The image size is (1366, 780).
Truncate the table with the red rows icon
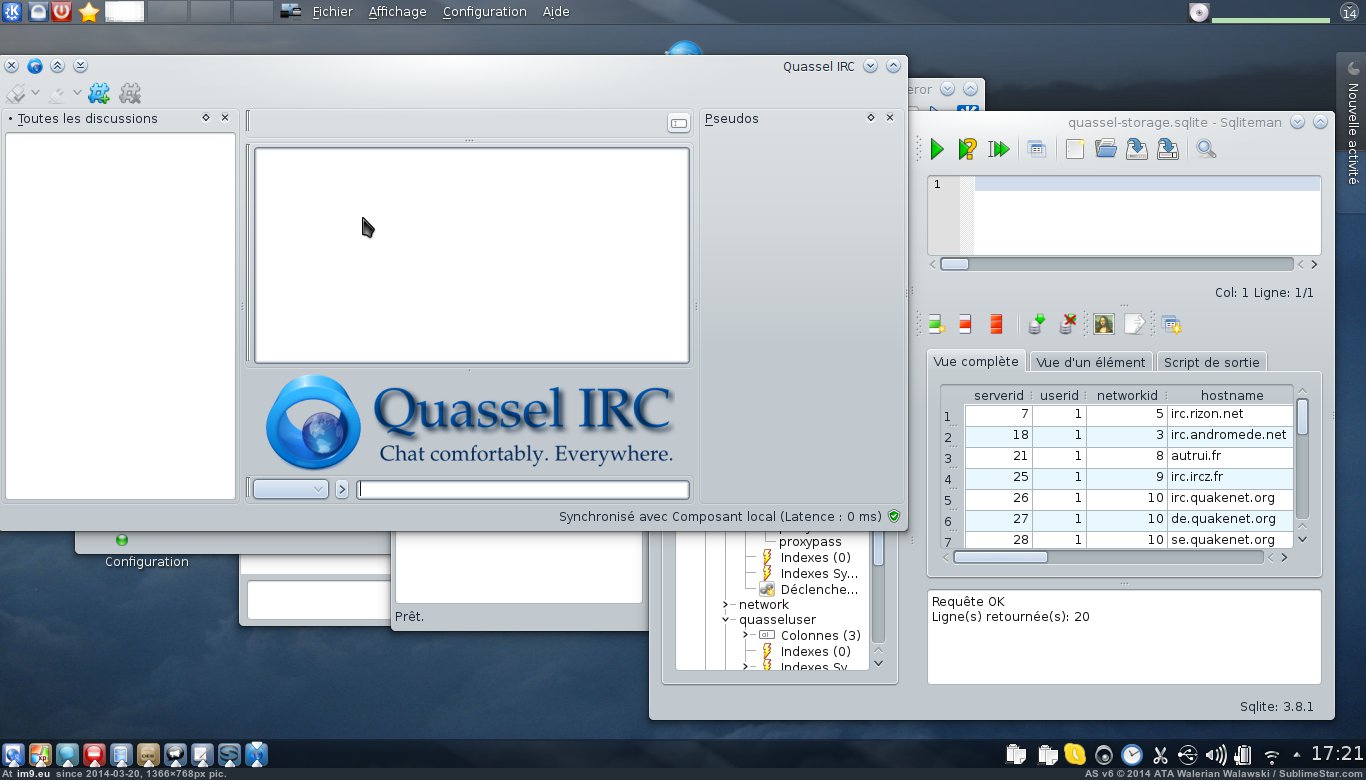[x=996, y=324]
